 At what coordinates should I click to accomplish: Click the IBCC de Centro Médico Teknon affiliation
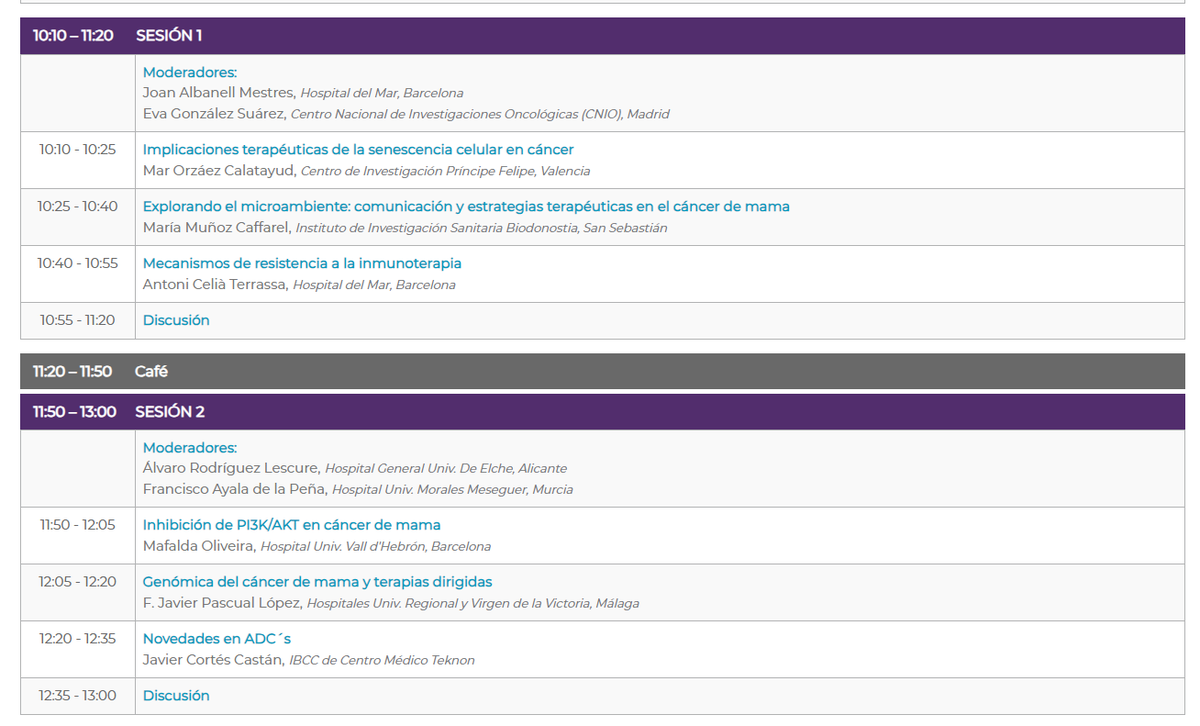382,661
